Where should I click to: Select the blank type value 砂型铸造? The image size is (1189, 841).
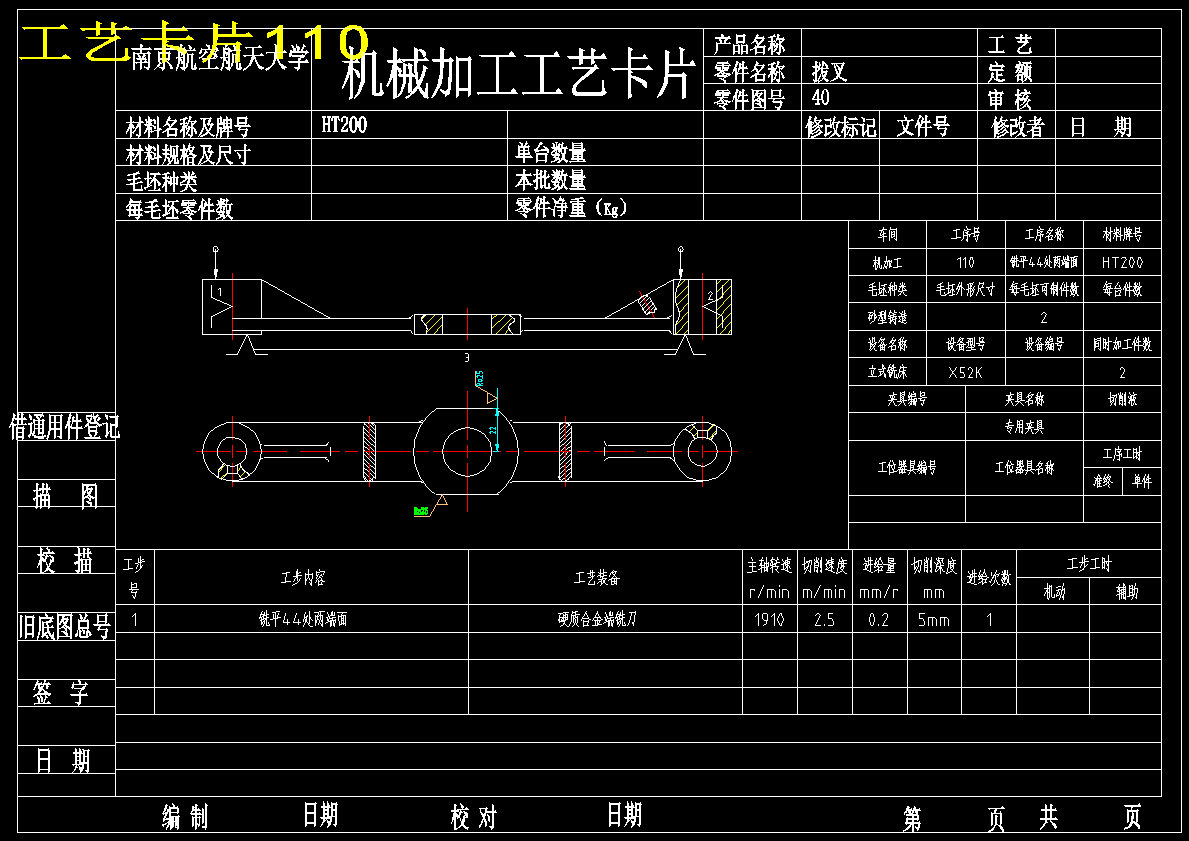(887, 317)
